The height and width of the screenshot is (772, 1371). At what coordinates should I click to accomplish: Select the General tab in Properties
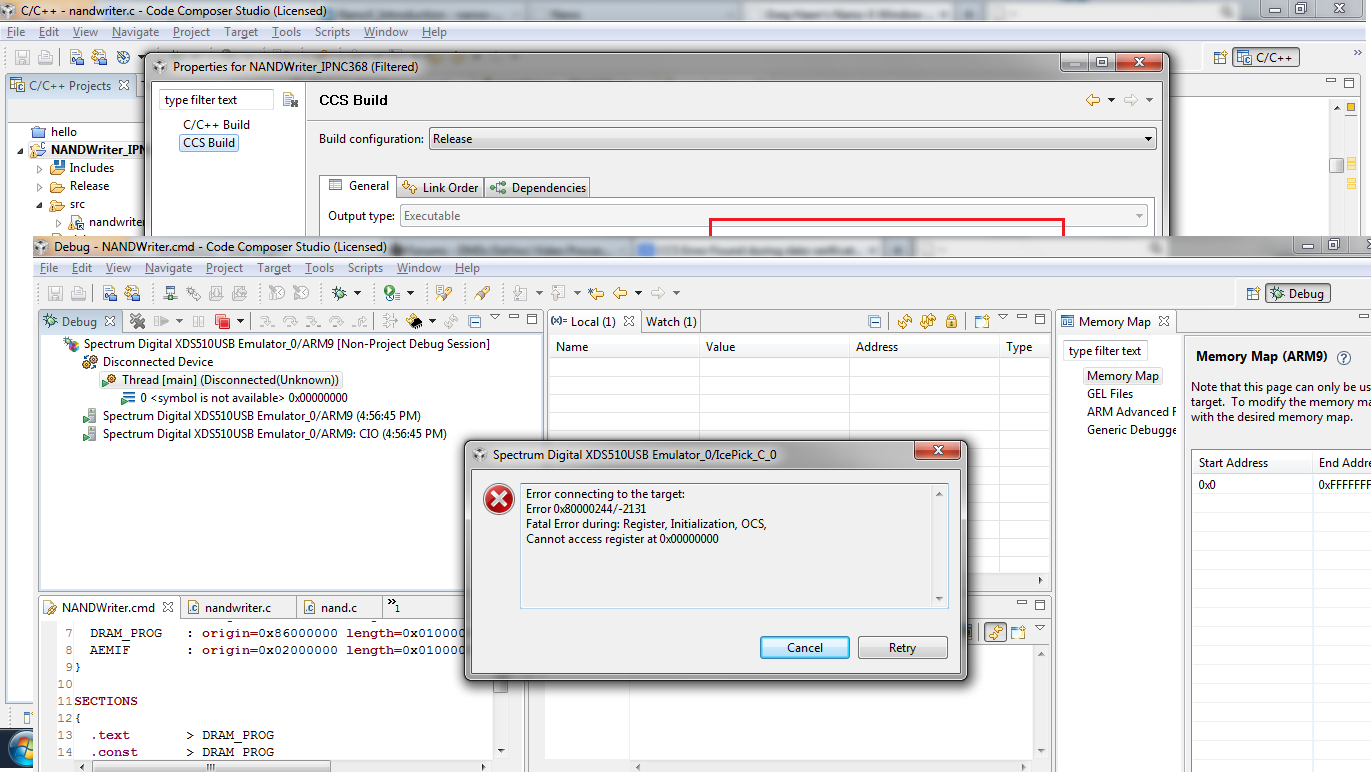click(x=359, y=186)
